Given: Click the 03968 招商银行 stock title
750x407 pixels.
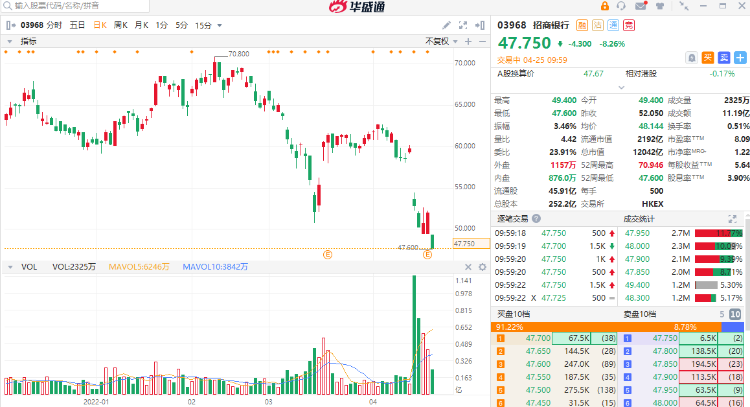Looking at the screenshot, I should (x=533, y=25).
